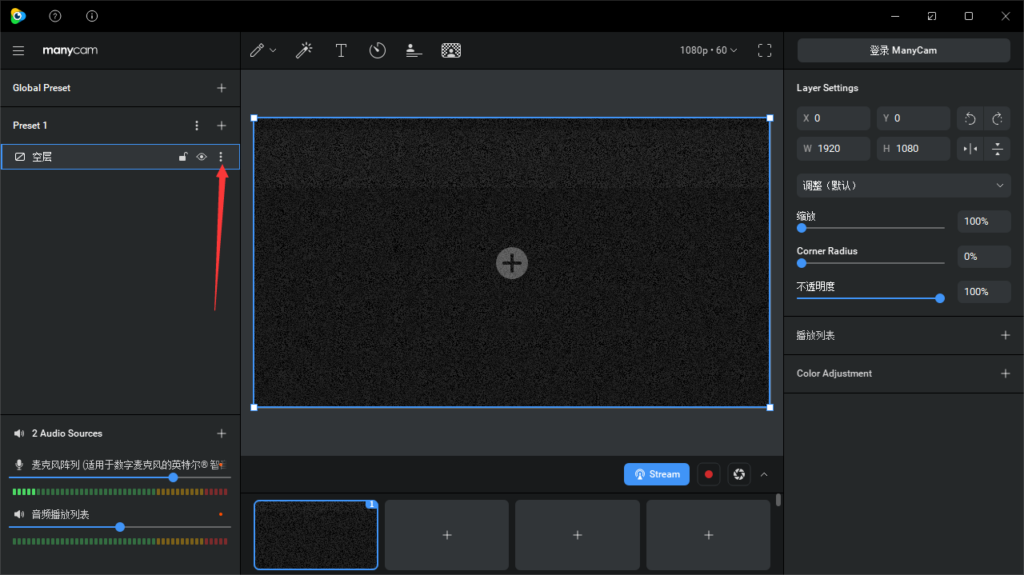Select the magic wand effects tool
The height and width of the screenshot is (575, 1024).
(304, 50)
